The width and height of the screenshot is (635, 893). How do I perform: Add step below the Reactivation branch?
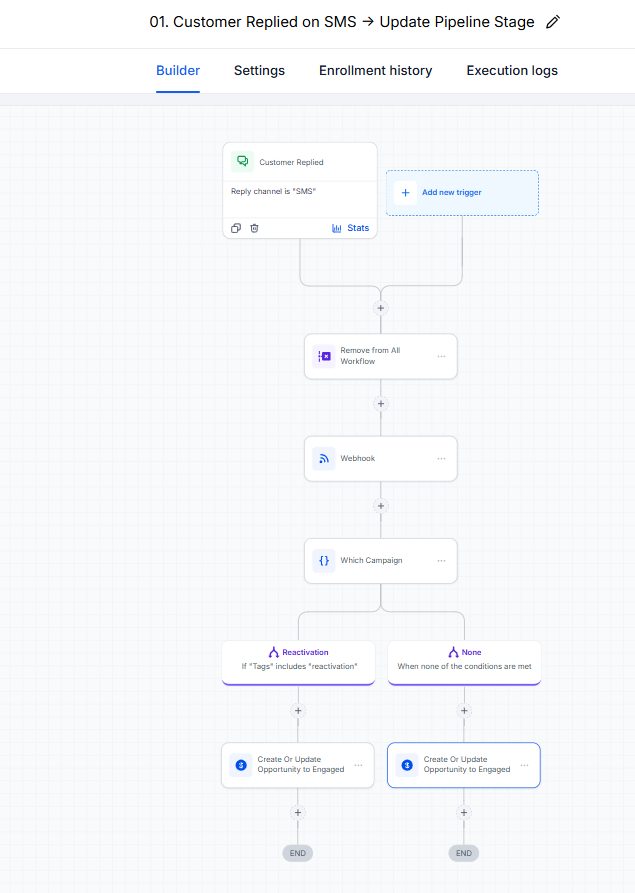point(298,711)
